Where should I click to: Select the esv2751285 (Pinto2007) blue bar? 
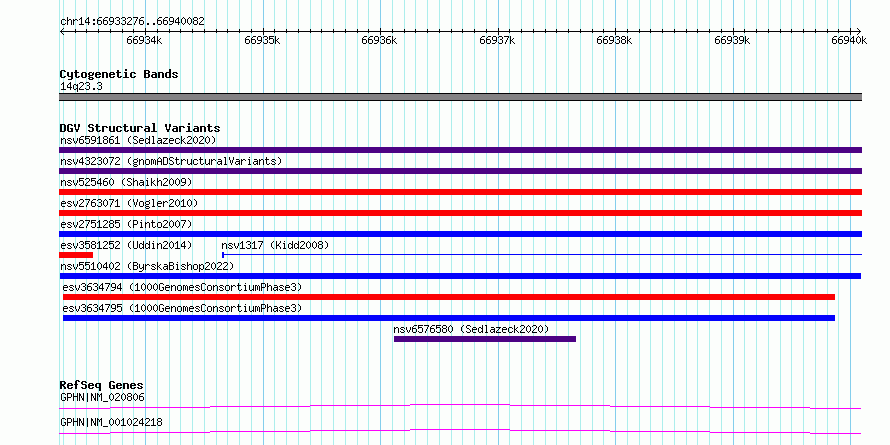point(460,234)
